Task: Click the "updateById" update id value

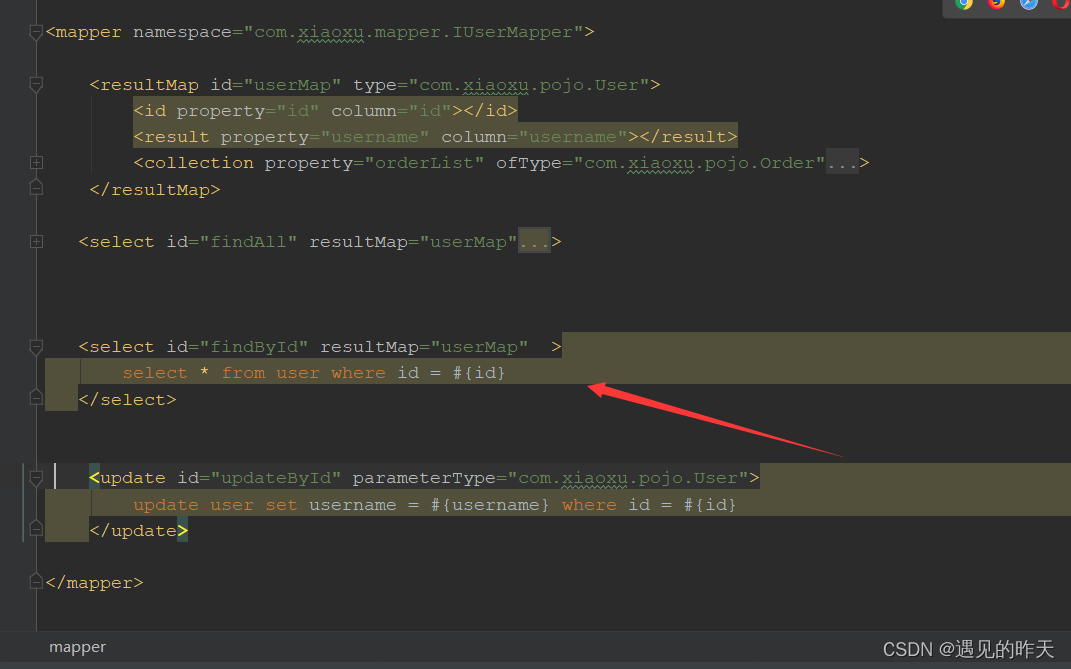Action: (276, 478)
